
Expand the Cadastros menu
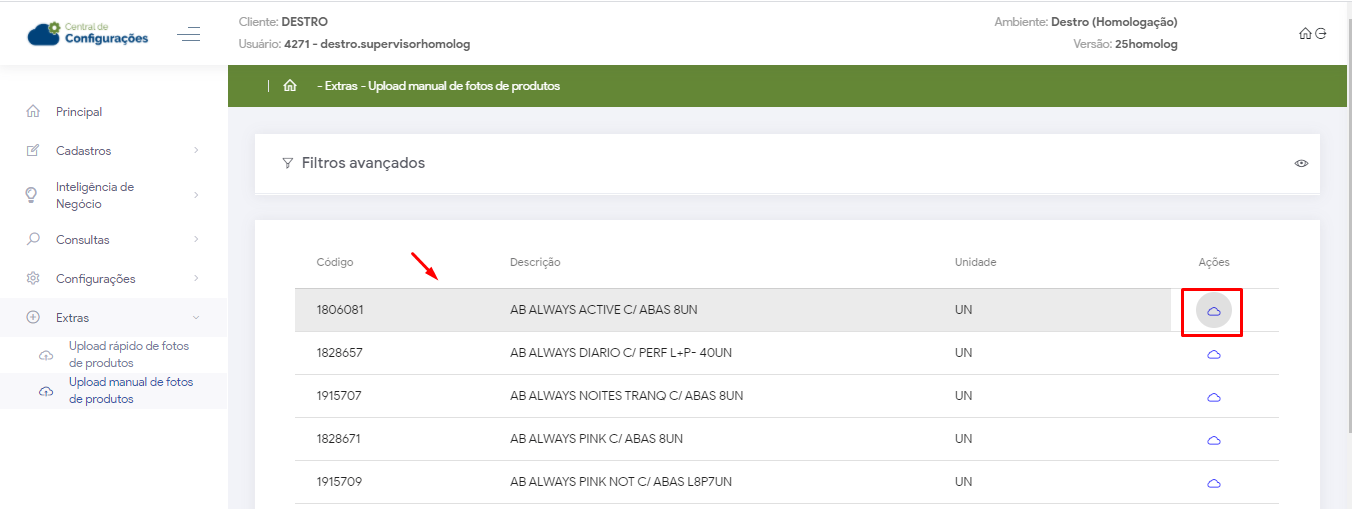point(112,151)
